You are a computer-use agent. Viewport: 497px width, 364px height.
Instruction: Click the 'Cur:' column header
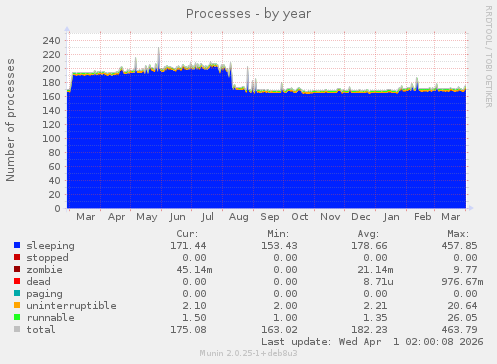click(x=187, y=234)
